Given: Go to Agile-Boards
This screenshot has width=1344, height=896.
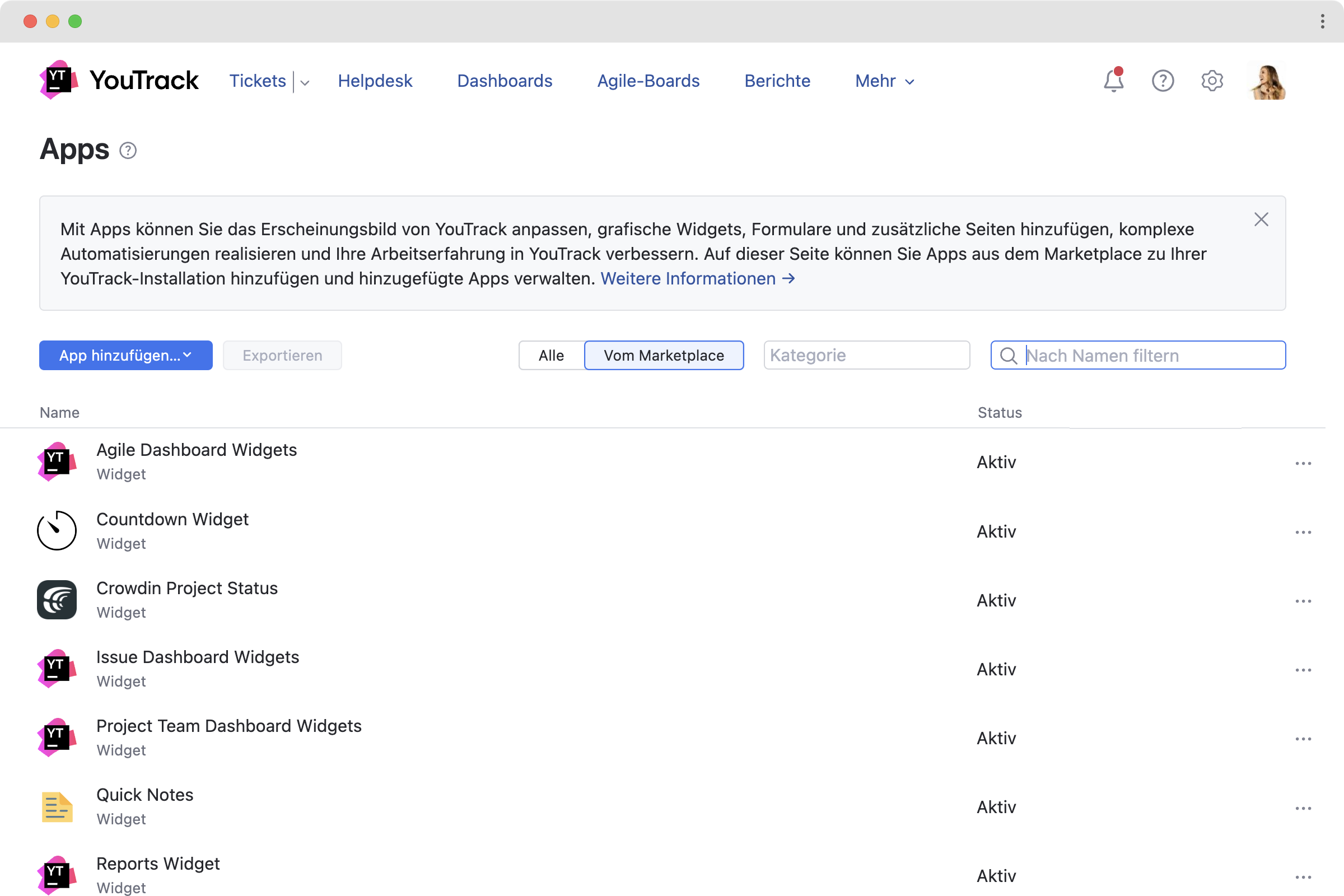Looking at the screenshot, I should coord(648,81).
